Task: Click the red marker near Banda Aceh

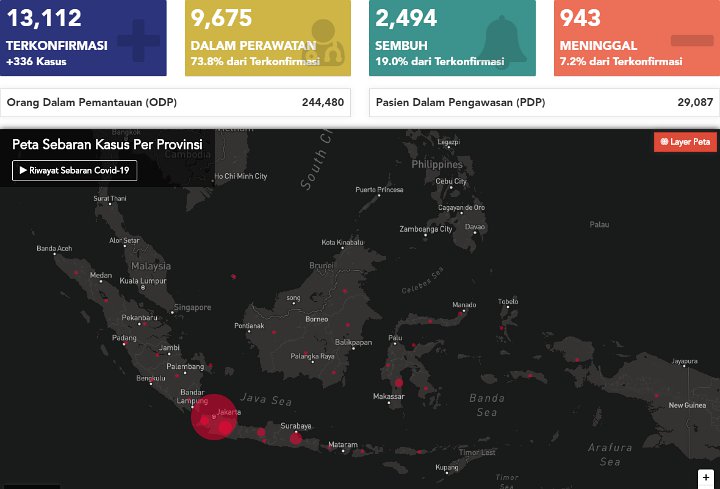Action: [x=76, y=273]
